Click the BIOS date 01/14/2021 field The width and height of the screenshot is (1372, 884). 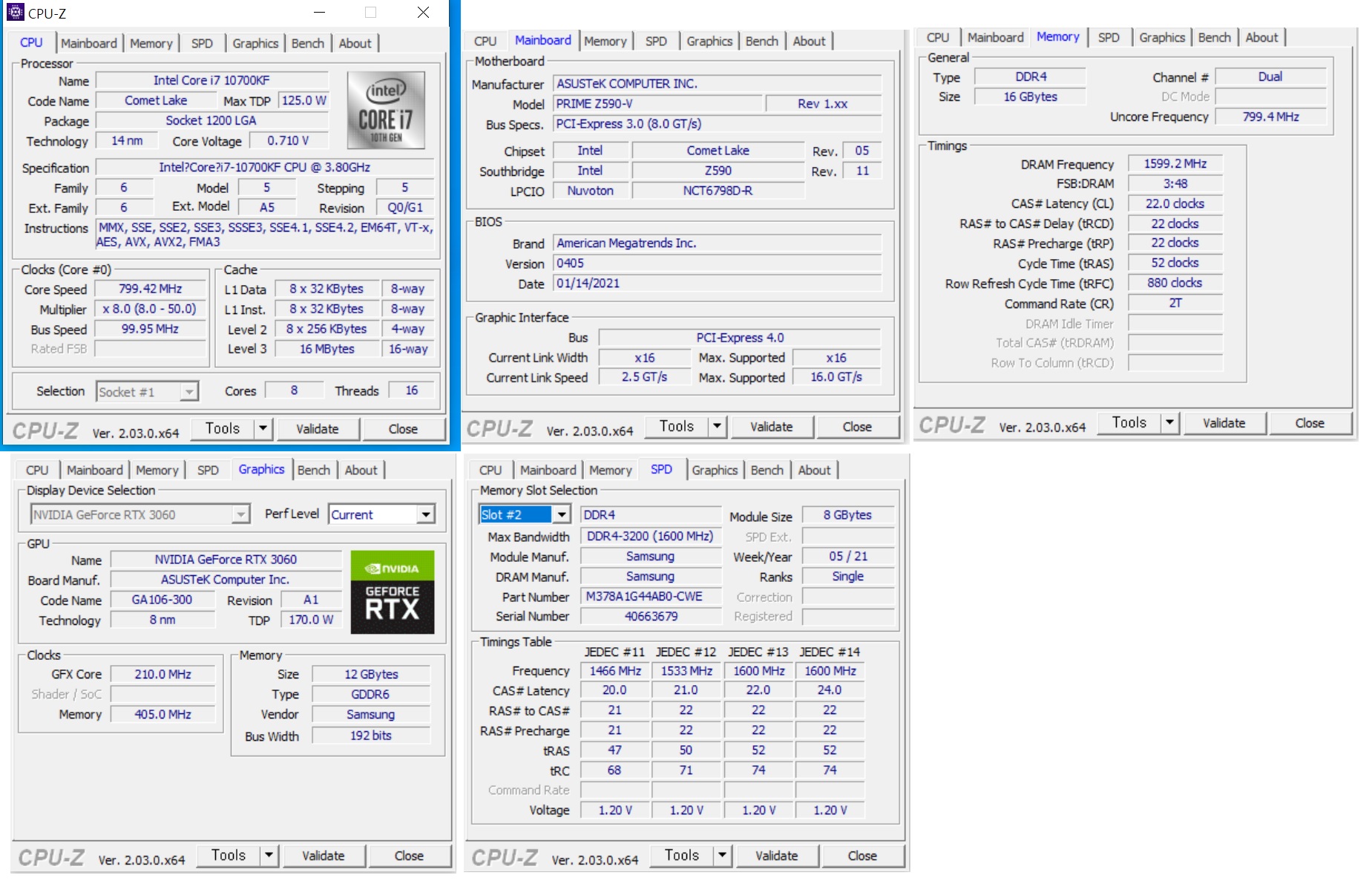(x=718, y=284)
